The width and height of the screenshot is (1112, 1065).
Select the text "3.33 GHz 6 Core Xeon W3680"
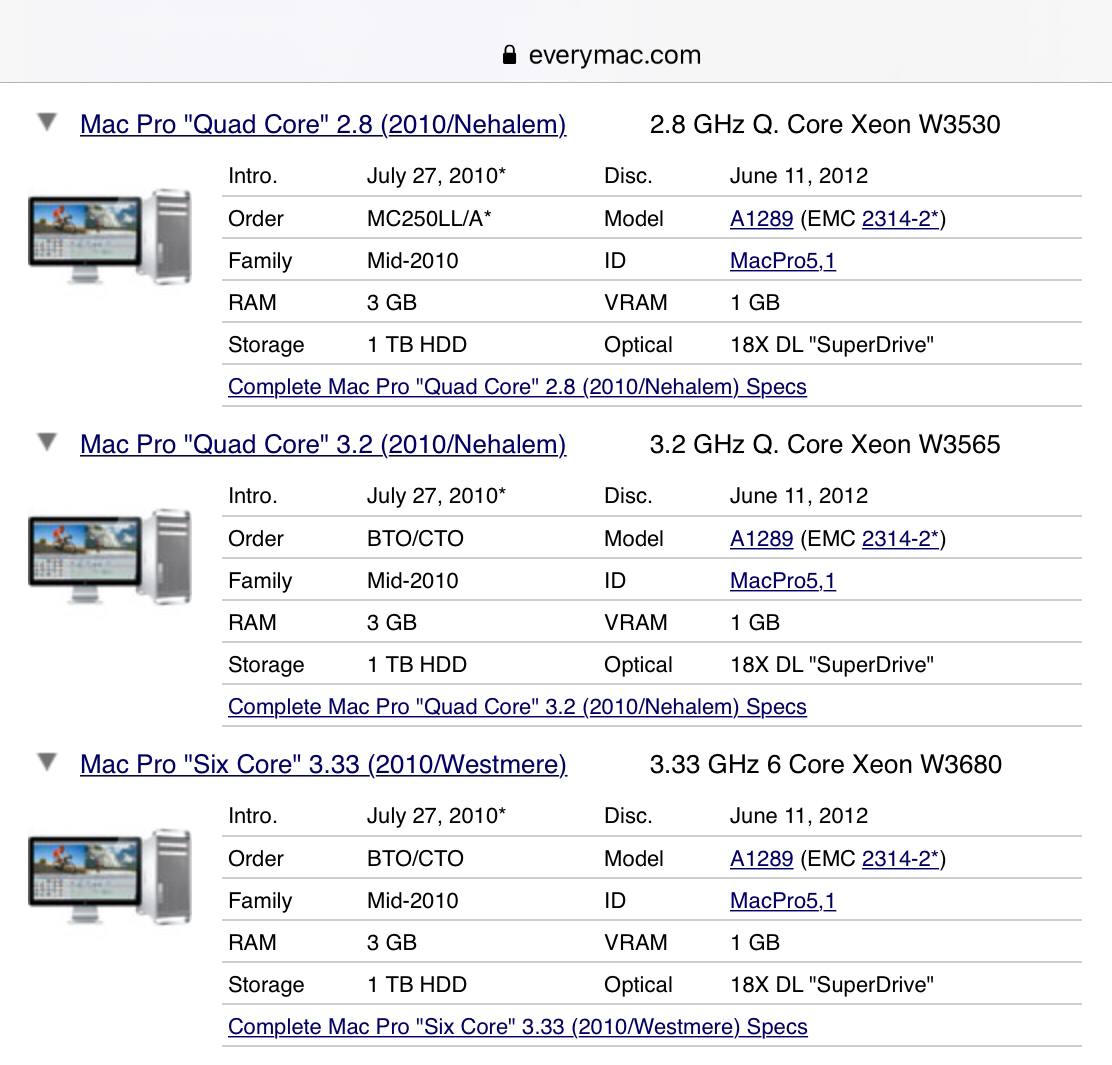point(825,764)
